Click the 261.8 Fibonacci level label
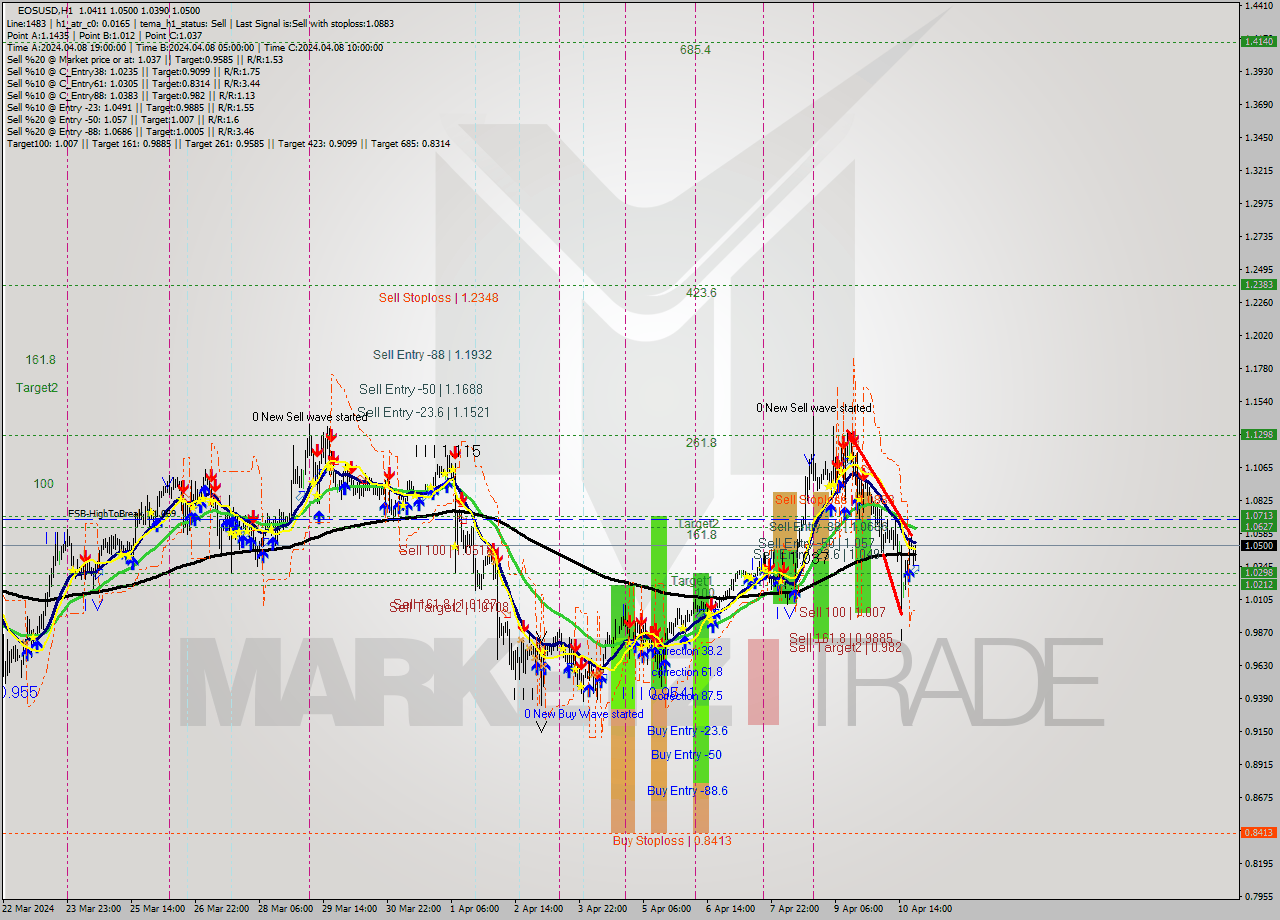1280x920 pixels. (x=701, y=442)
